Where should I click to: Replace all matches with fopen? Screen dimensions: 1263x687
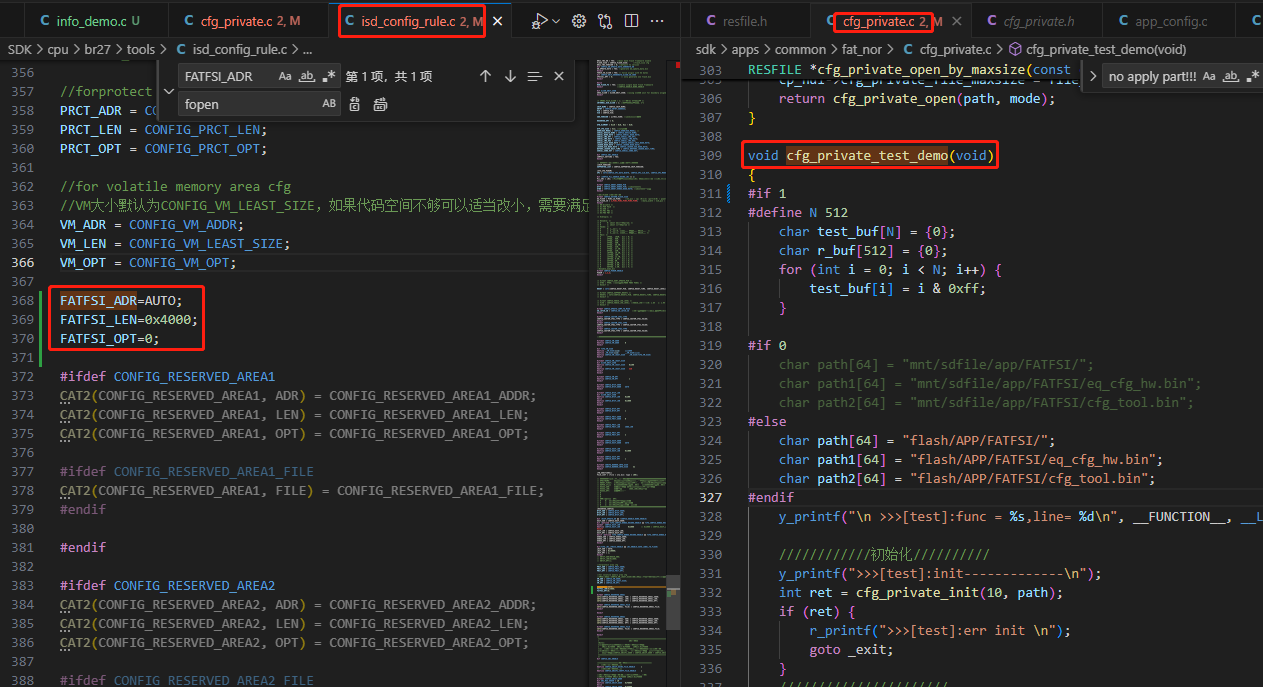pyautogui.click(x=380, y=104)
